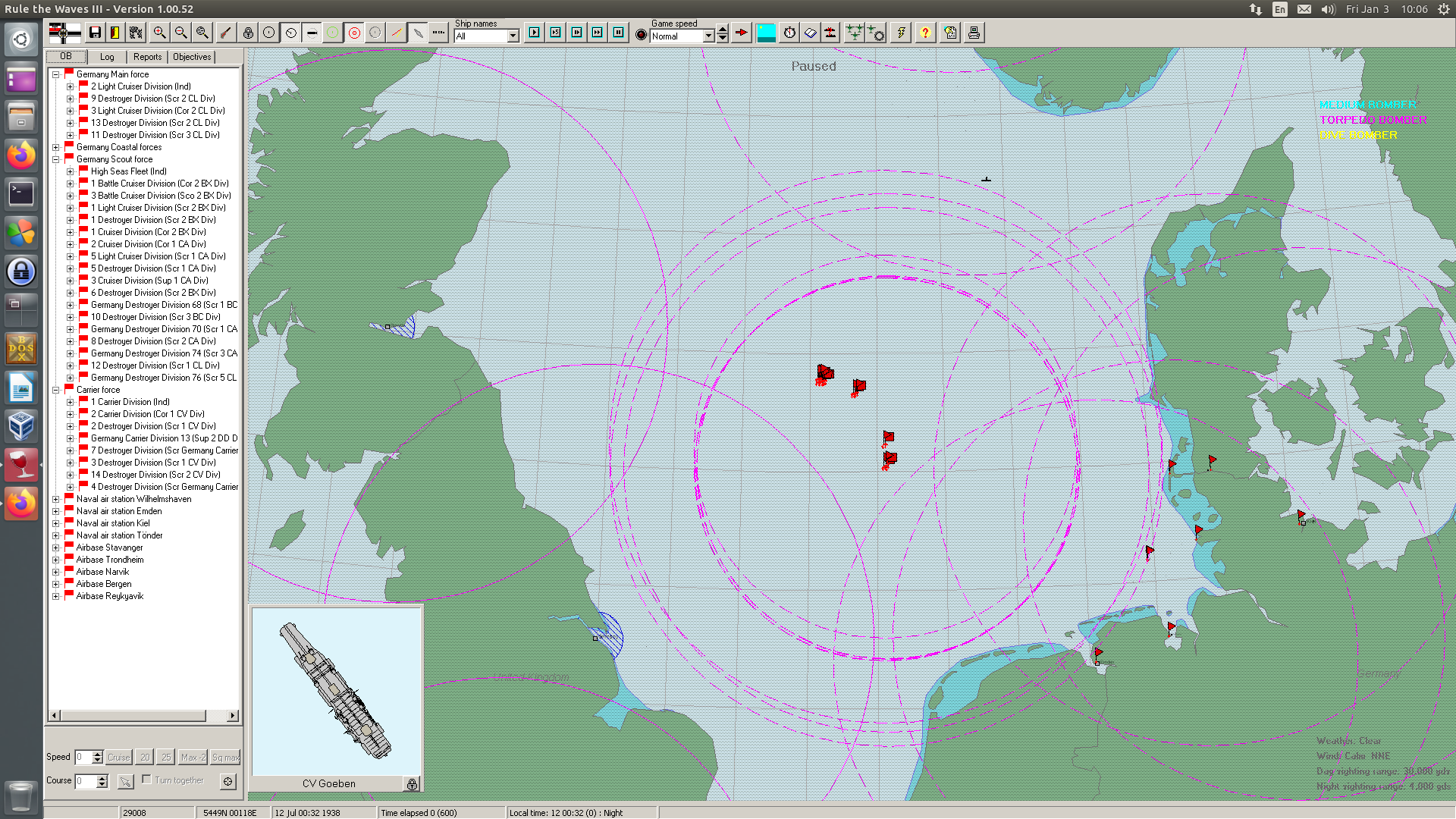Click the 20 knots speed button
This screenshot has width=1456, height=819.
145,757
